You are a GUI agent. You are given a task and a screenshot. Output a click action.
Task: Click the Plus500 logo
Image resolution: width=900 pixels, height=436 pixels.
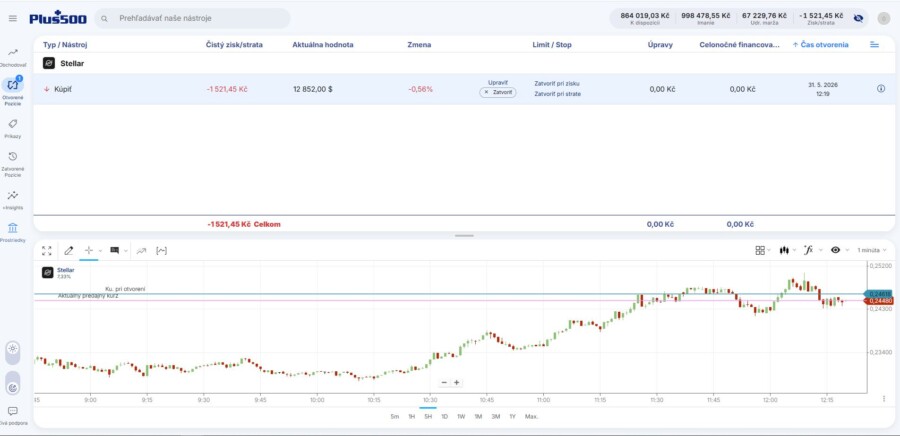pyautogui.click(x=58, y=18)
